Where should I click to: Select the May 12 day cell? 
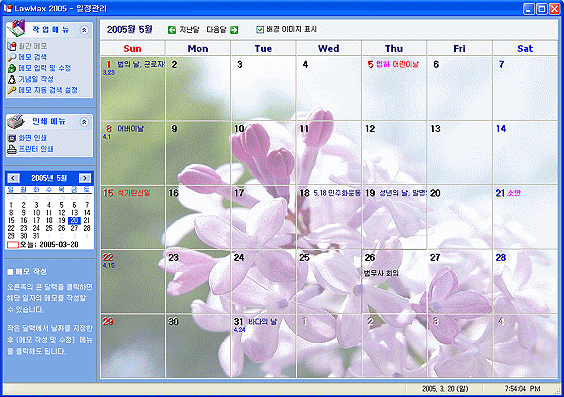[x=394, y=152]
